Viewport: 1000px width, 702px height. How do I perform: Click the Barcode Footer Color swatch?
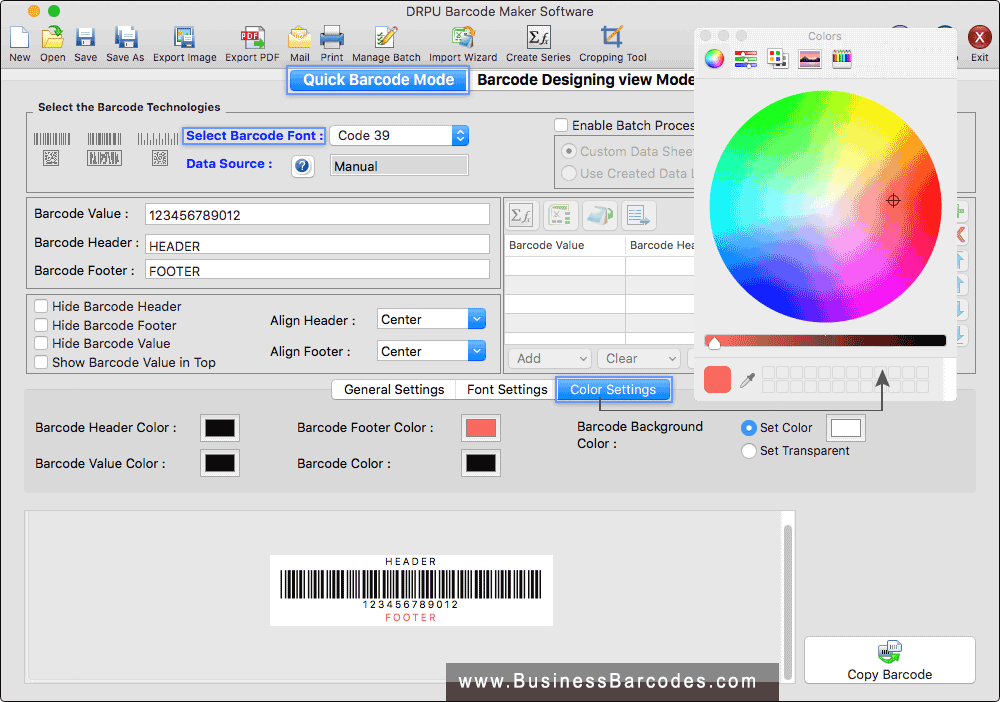tap(481, 428)
